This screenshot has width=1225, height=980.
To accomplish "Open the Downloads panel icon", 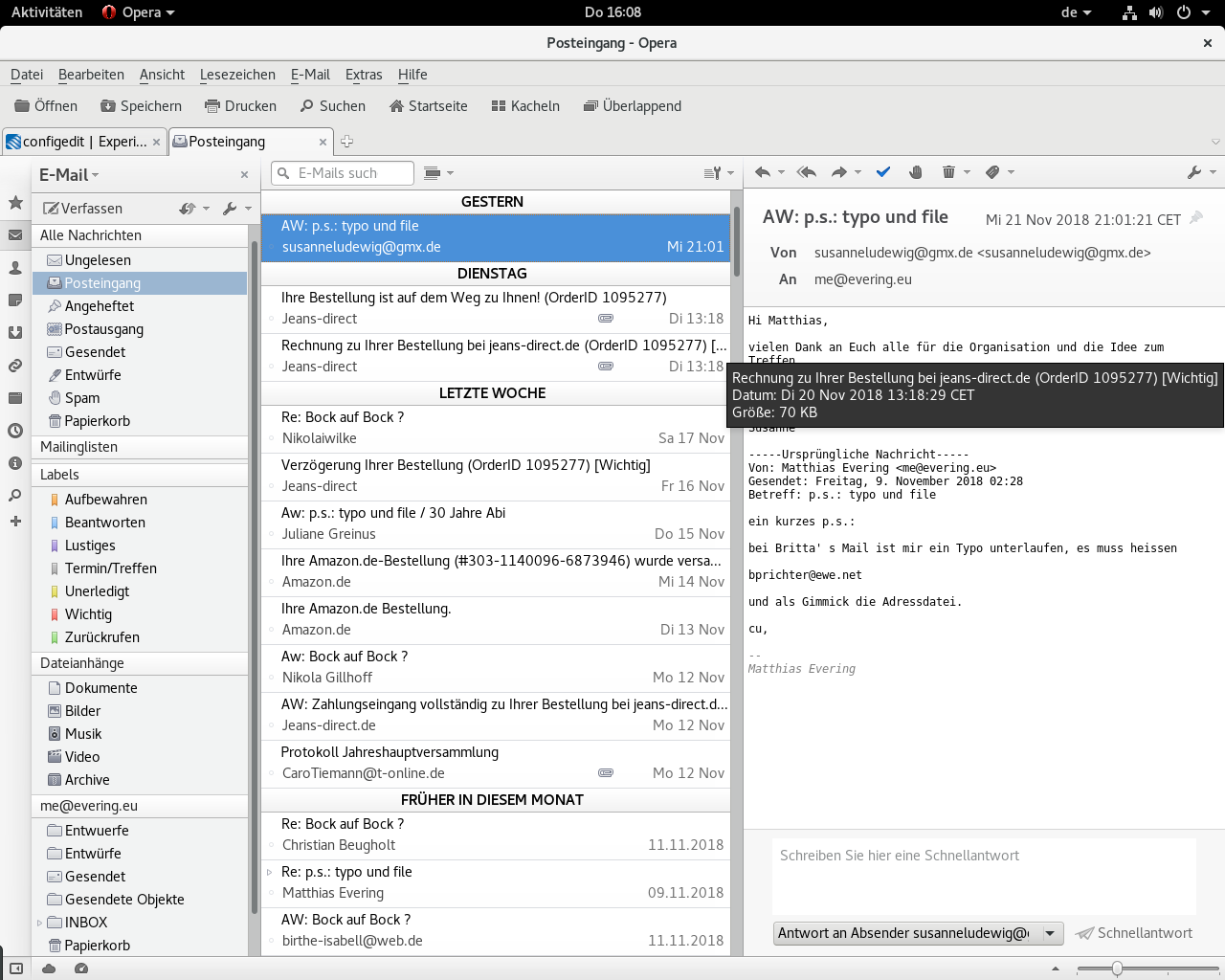I will (x=15, y=333).
